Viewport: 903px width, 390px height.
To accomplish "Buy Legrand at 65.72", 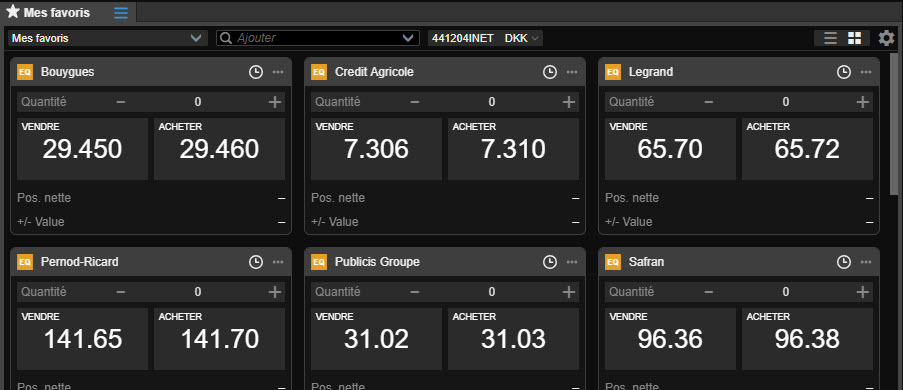I will [x=807, y=149].
